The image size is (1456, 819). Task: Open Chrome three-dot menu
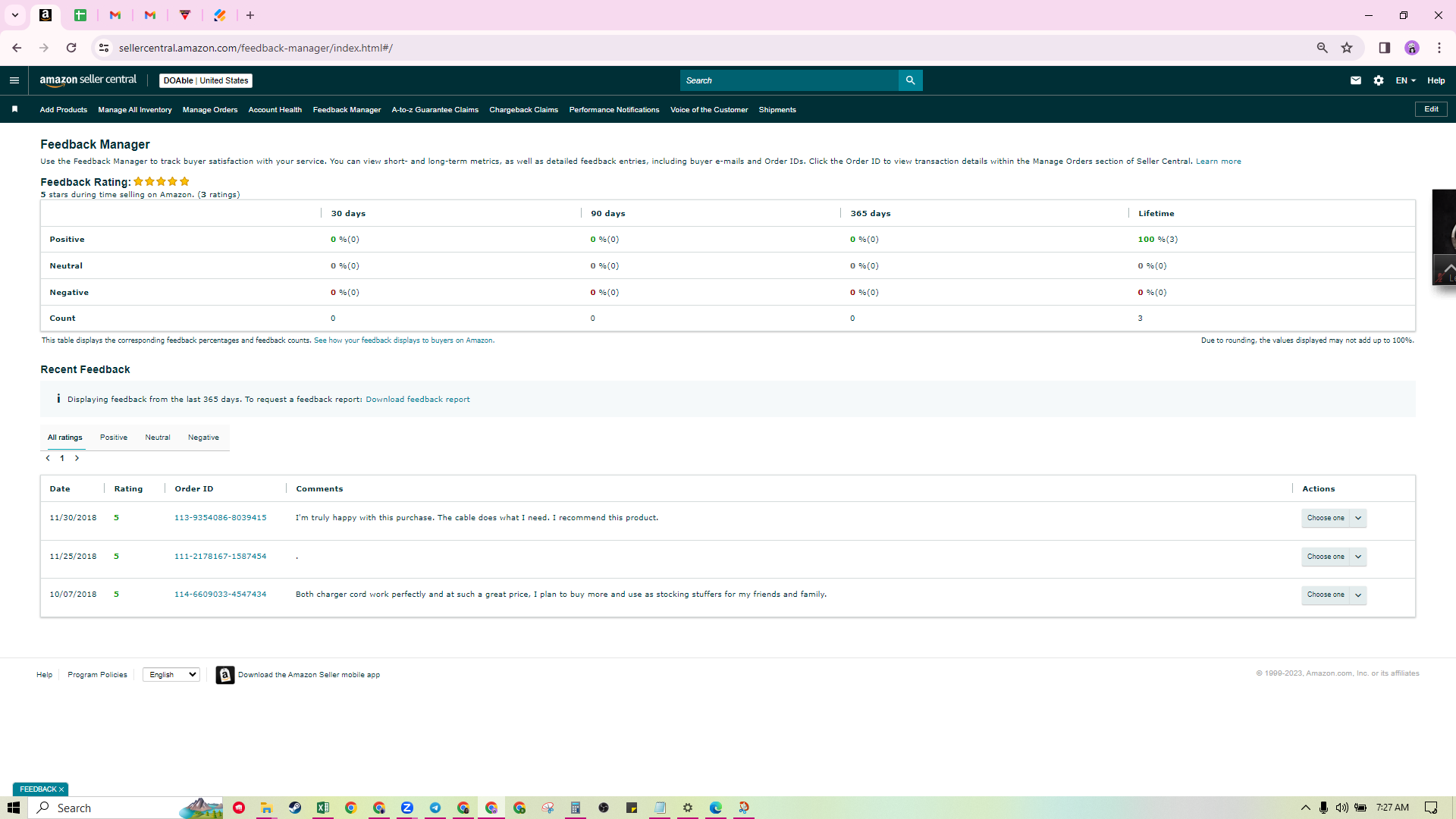coord(1439,48)
